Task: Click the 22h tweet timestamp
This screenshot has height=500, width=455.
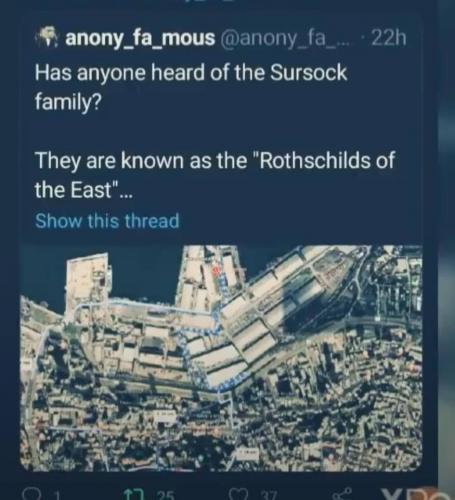Action: click(389, 38)
